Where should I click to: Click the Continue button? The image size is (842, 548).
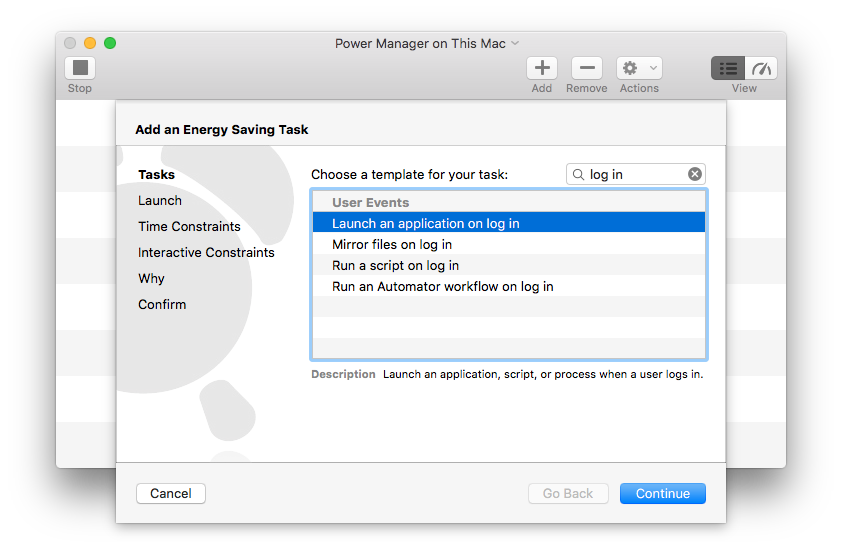click(663, 493)
